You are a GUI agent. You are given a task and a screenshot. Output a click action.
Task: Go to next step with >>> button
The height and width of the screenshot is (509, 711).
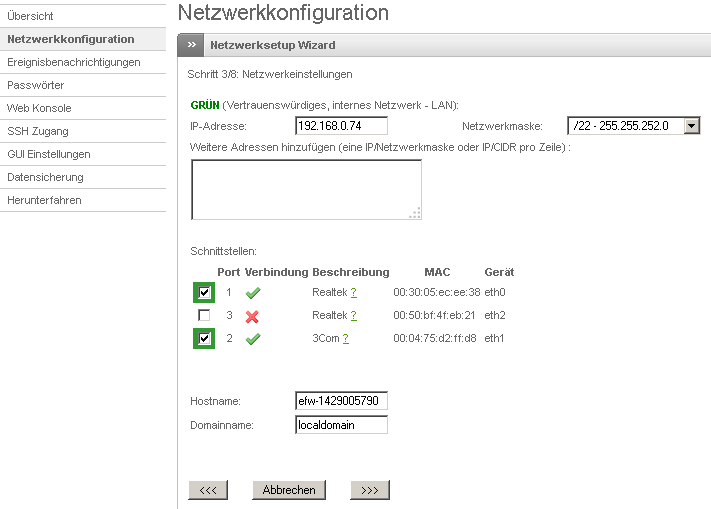coord(369,490)
